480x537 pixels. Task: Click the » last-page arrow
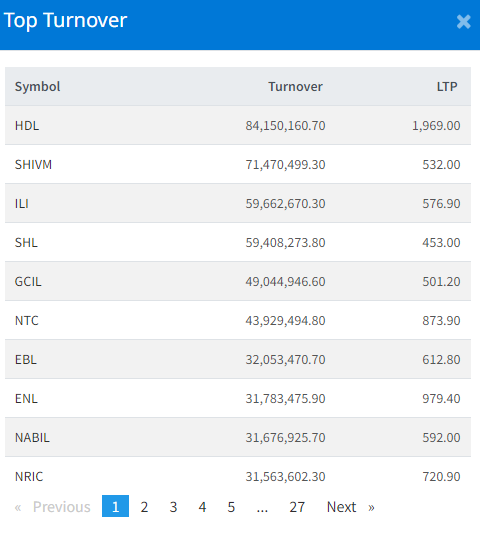371,507
